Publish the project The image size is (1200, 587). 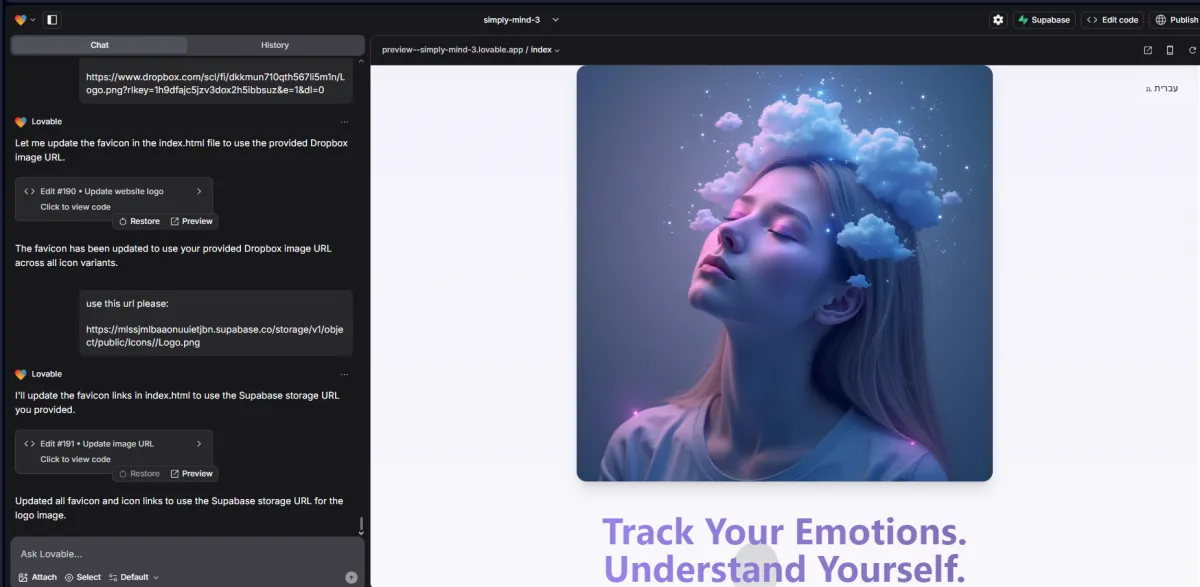(x=1176, y=20)
